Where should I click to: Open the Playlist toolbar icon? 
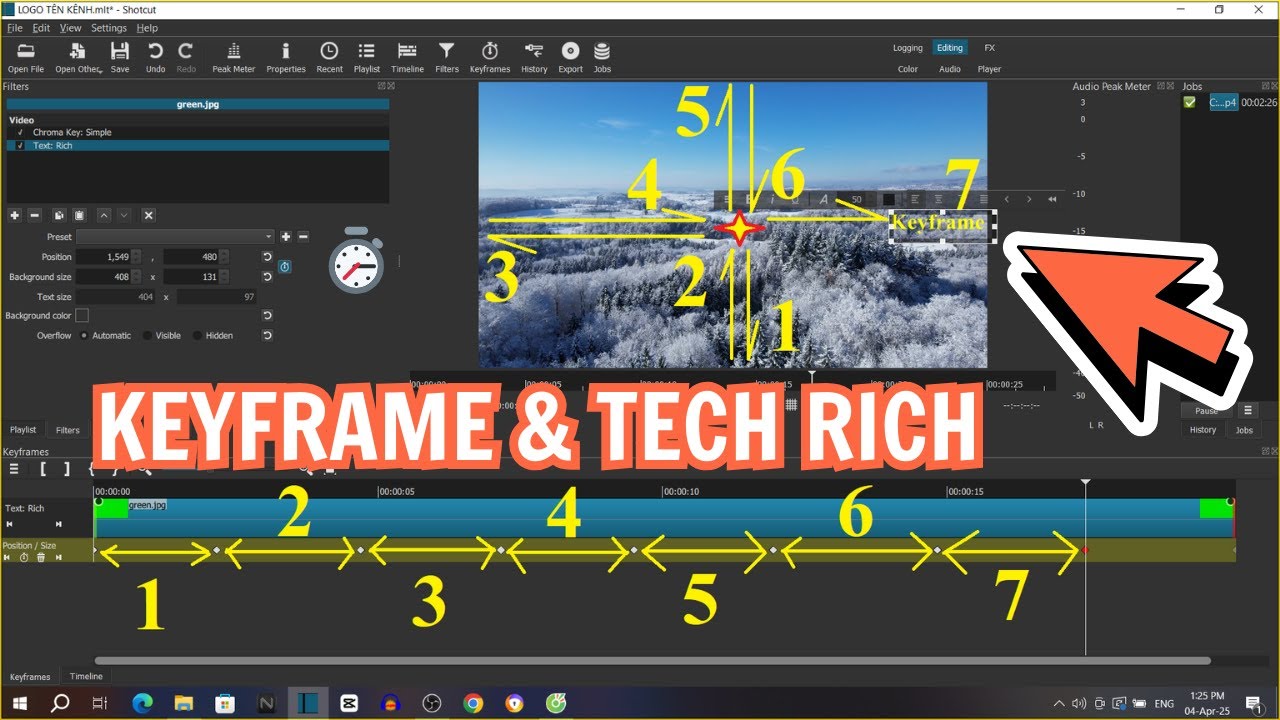coord(367,51)
